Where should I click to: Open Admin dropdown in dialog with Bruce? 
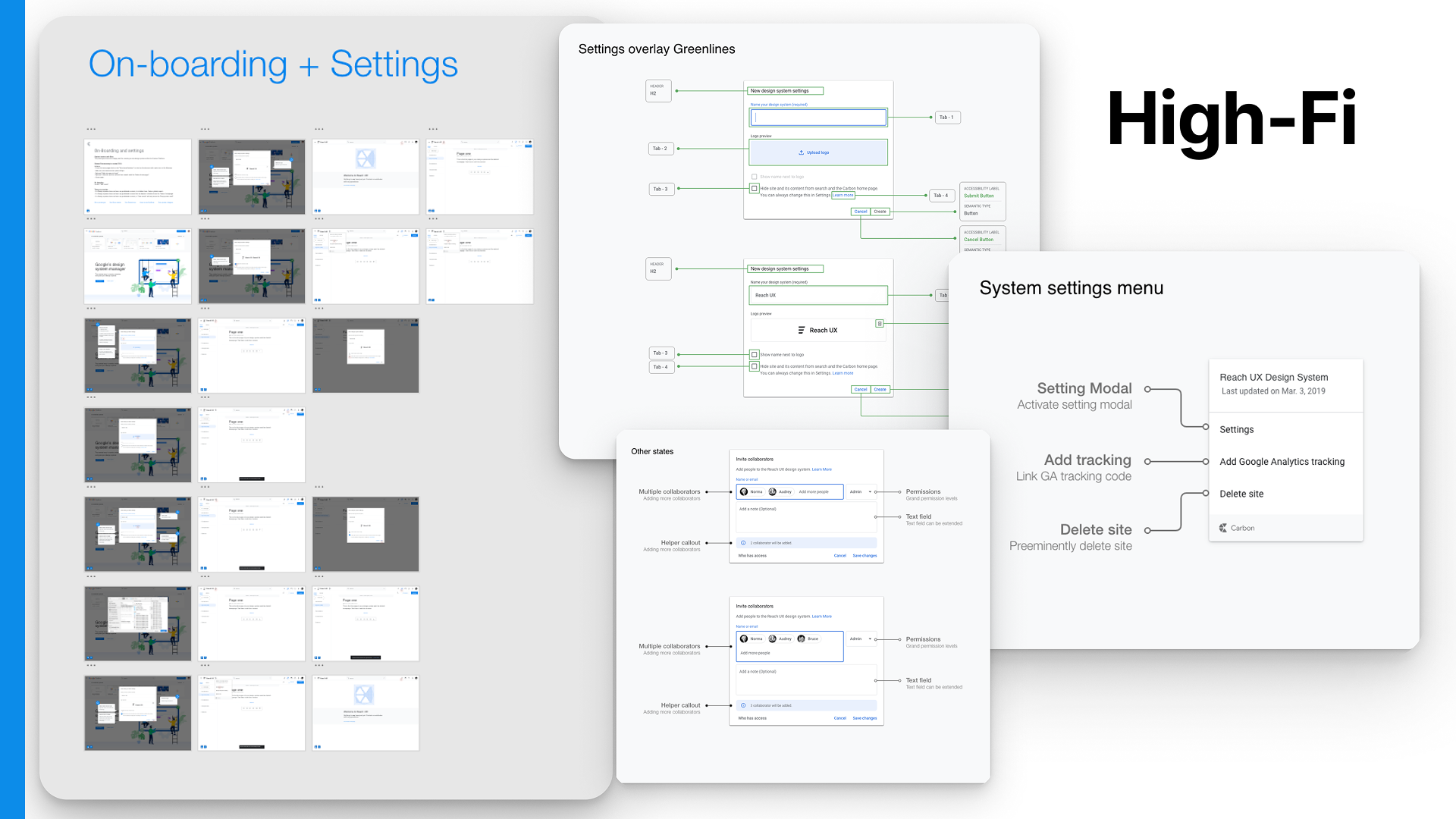click(860, 639)
